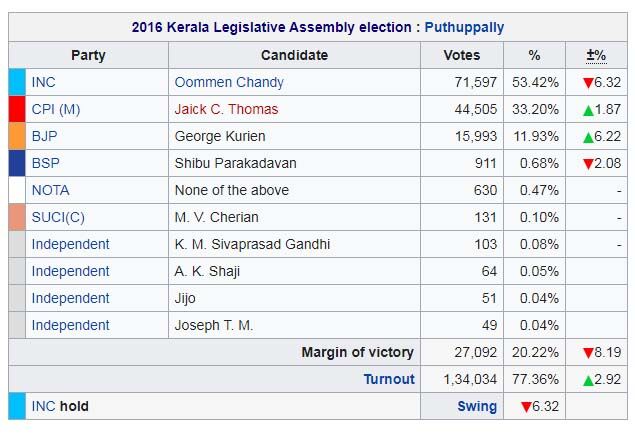The height and width of the screenshot is (438, 635).
Task: Open Jaick C. Thomas red link
Action: [x=226, y=109]
